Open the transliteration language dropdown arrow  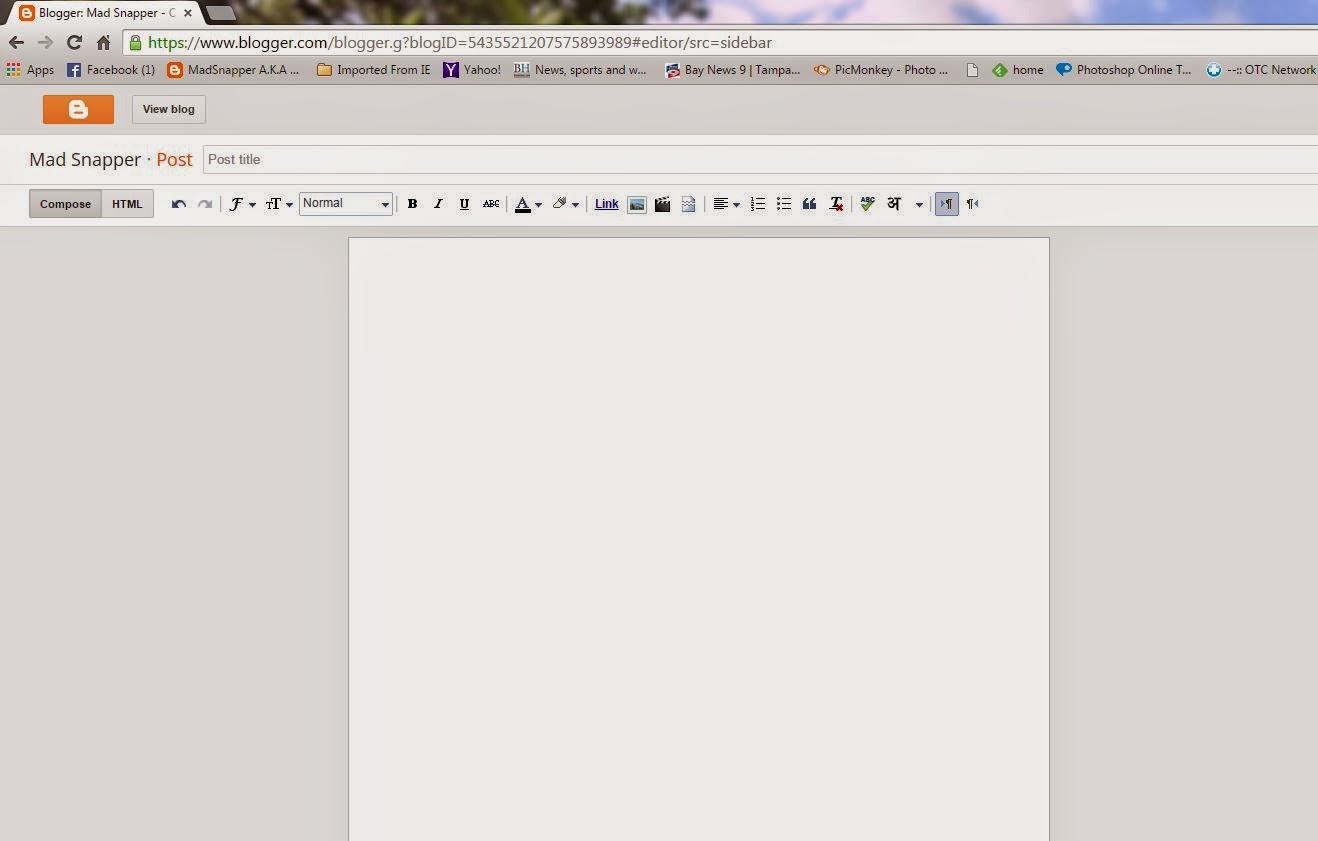[x=919, y=205]
